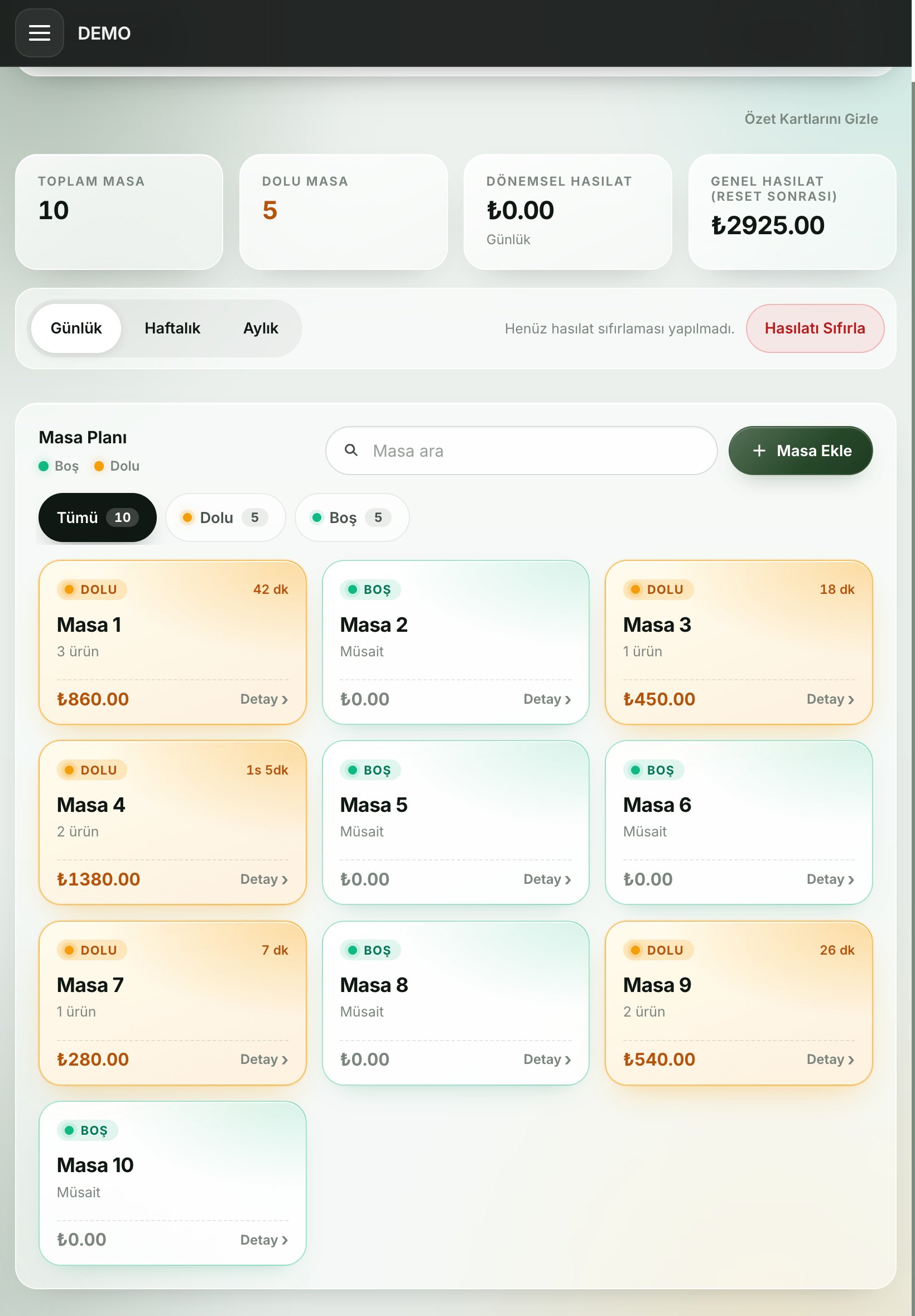The height and width of the screenshot is (1316, 915).
Task: Click the green dot in Boş filter
Action: (x=316, y=517)
